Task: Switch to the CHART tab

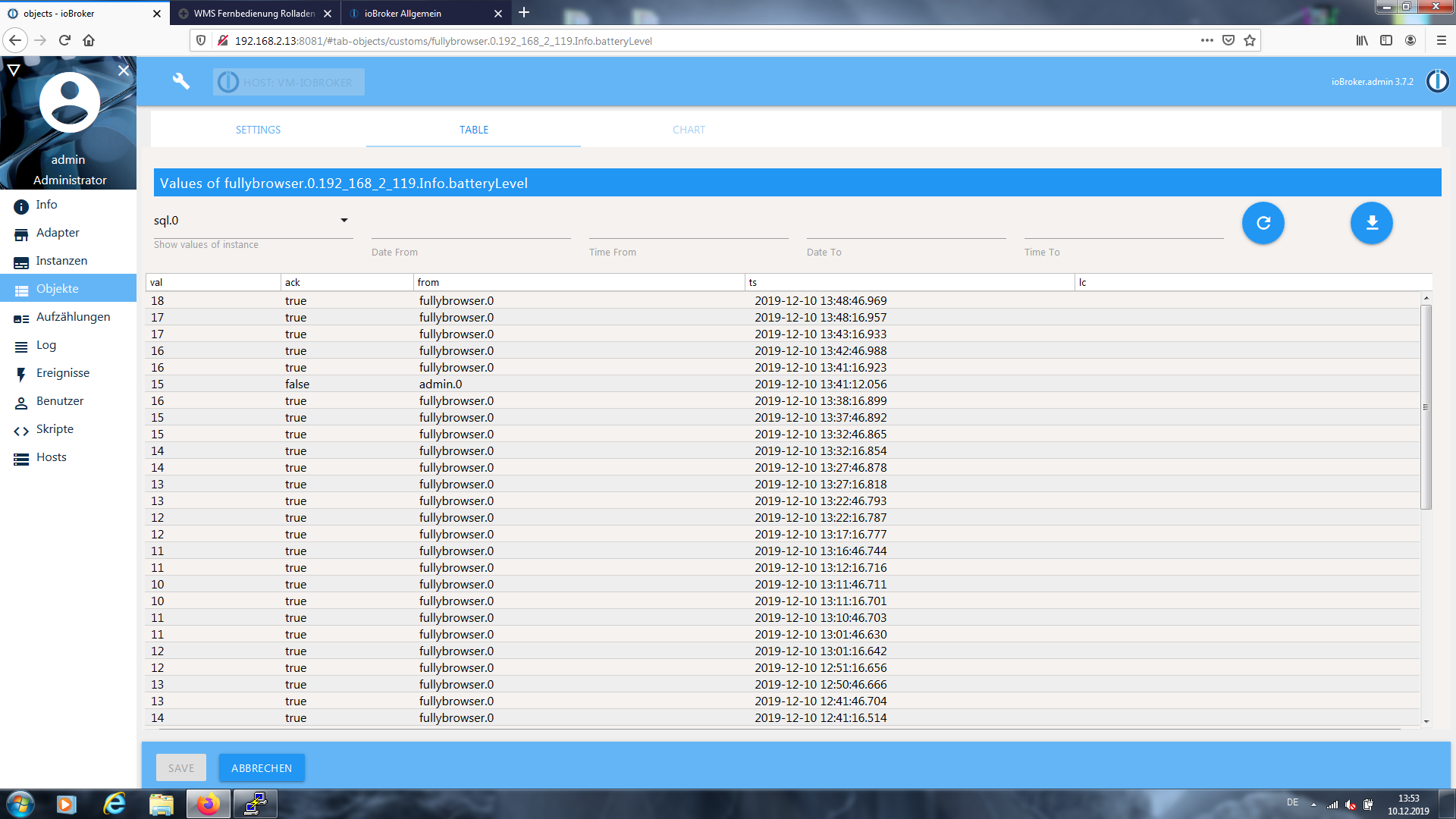Action: point(689,130)
